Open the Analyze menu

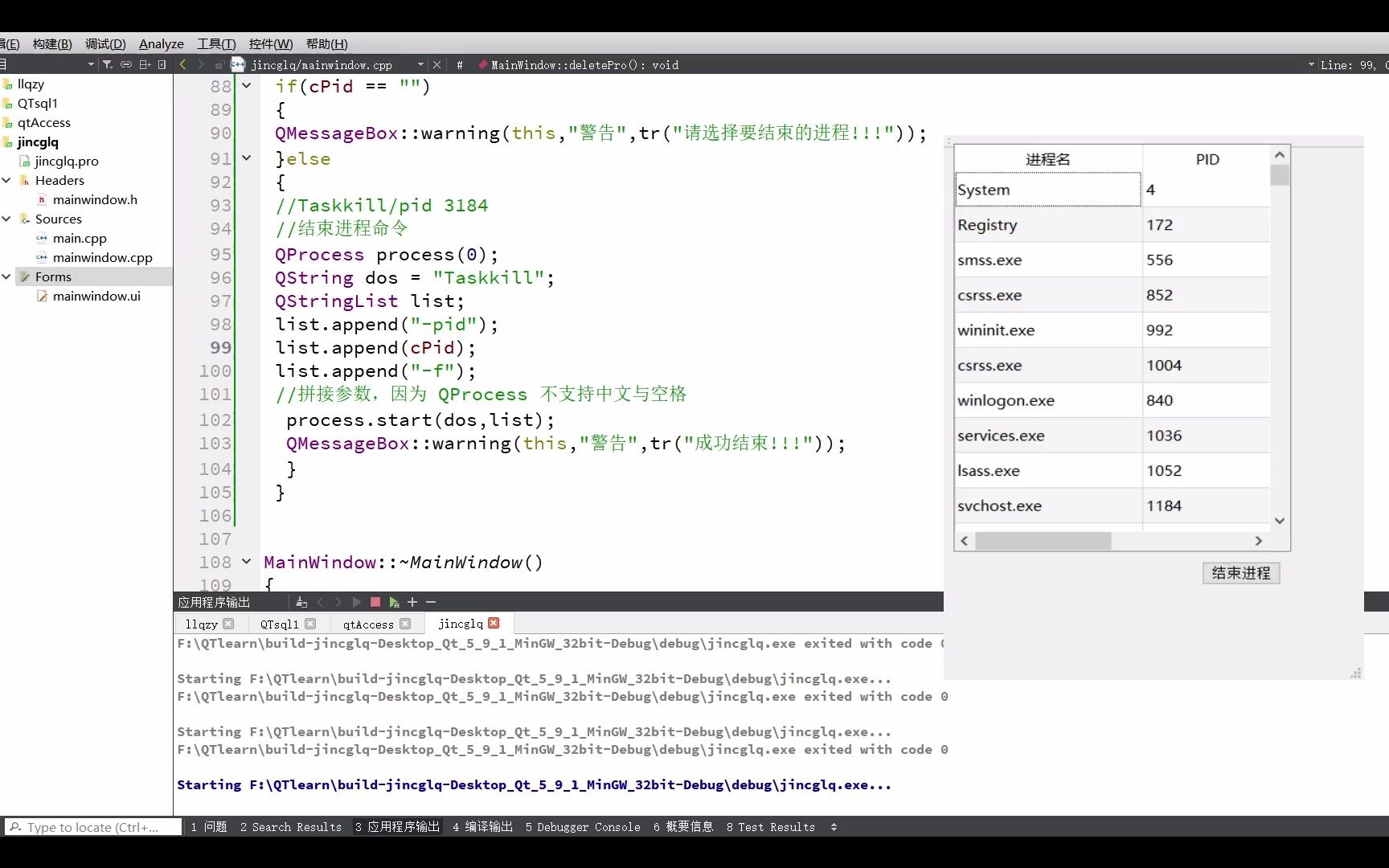pos(161,44)
